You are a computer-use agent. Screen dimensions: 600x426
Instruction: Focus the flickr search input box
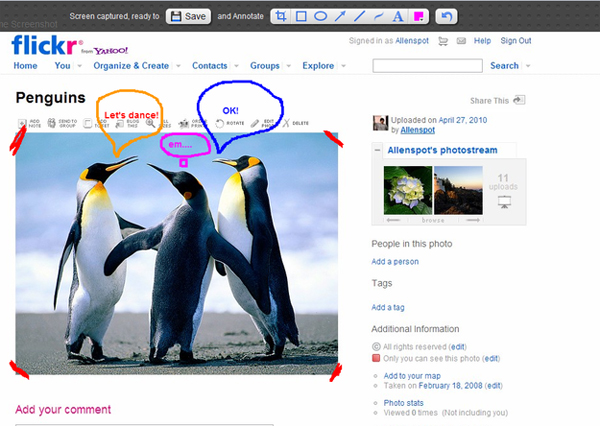(x=427, y=65)
